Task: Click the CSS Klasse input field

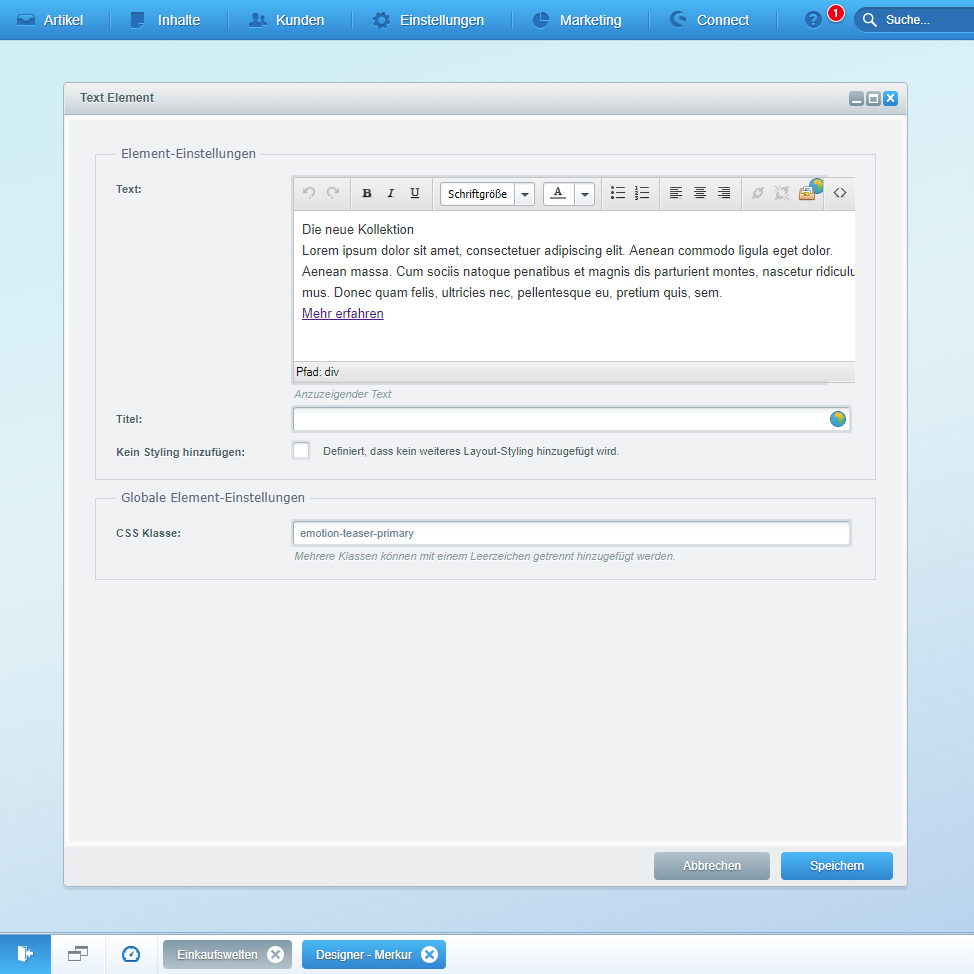Action: 570,533
